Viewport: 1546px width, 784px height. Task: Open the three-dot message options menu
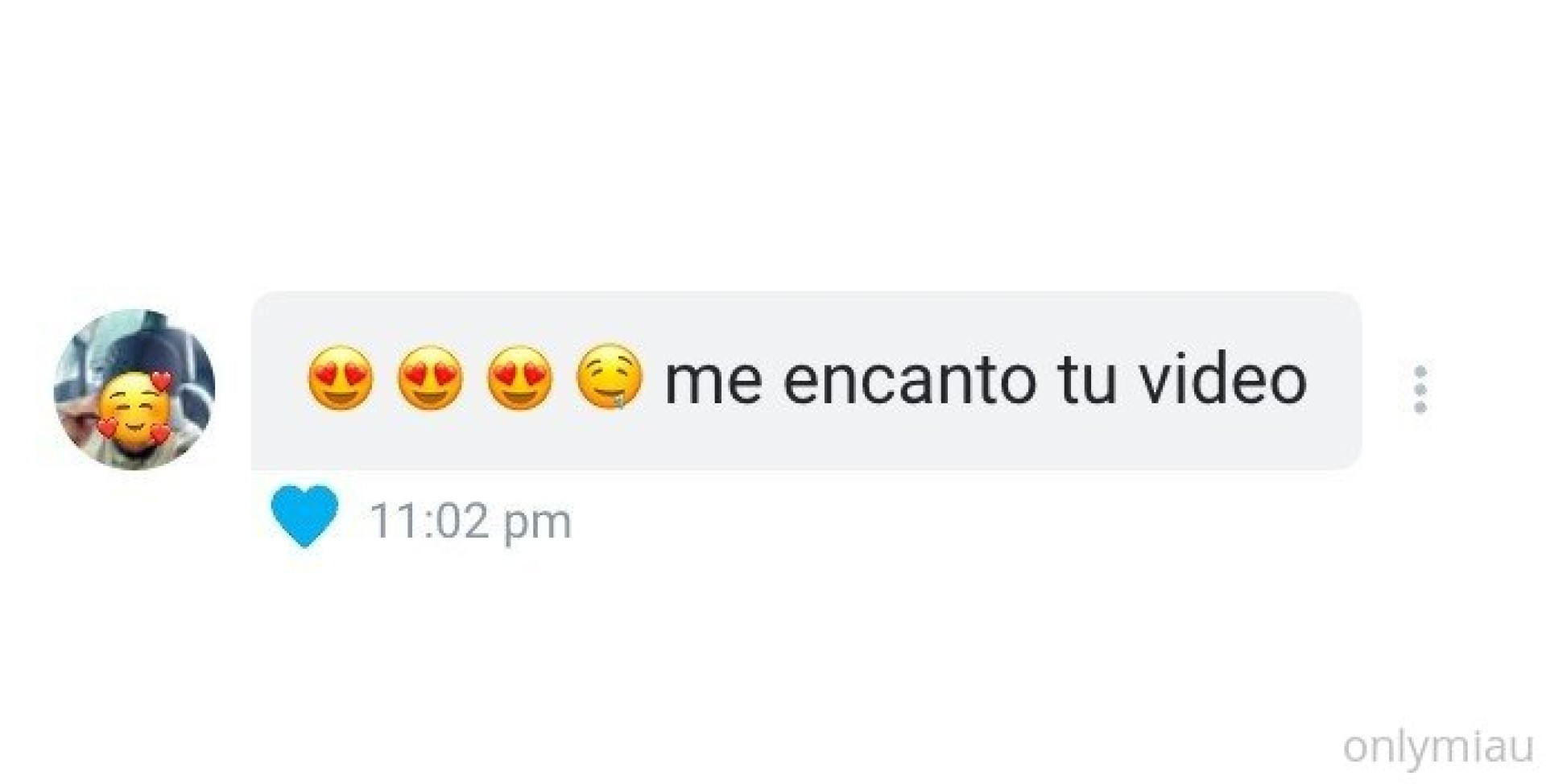pyautogui.click(x=1420, y=390)
